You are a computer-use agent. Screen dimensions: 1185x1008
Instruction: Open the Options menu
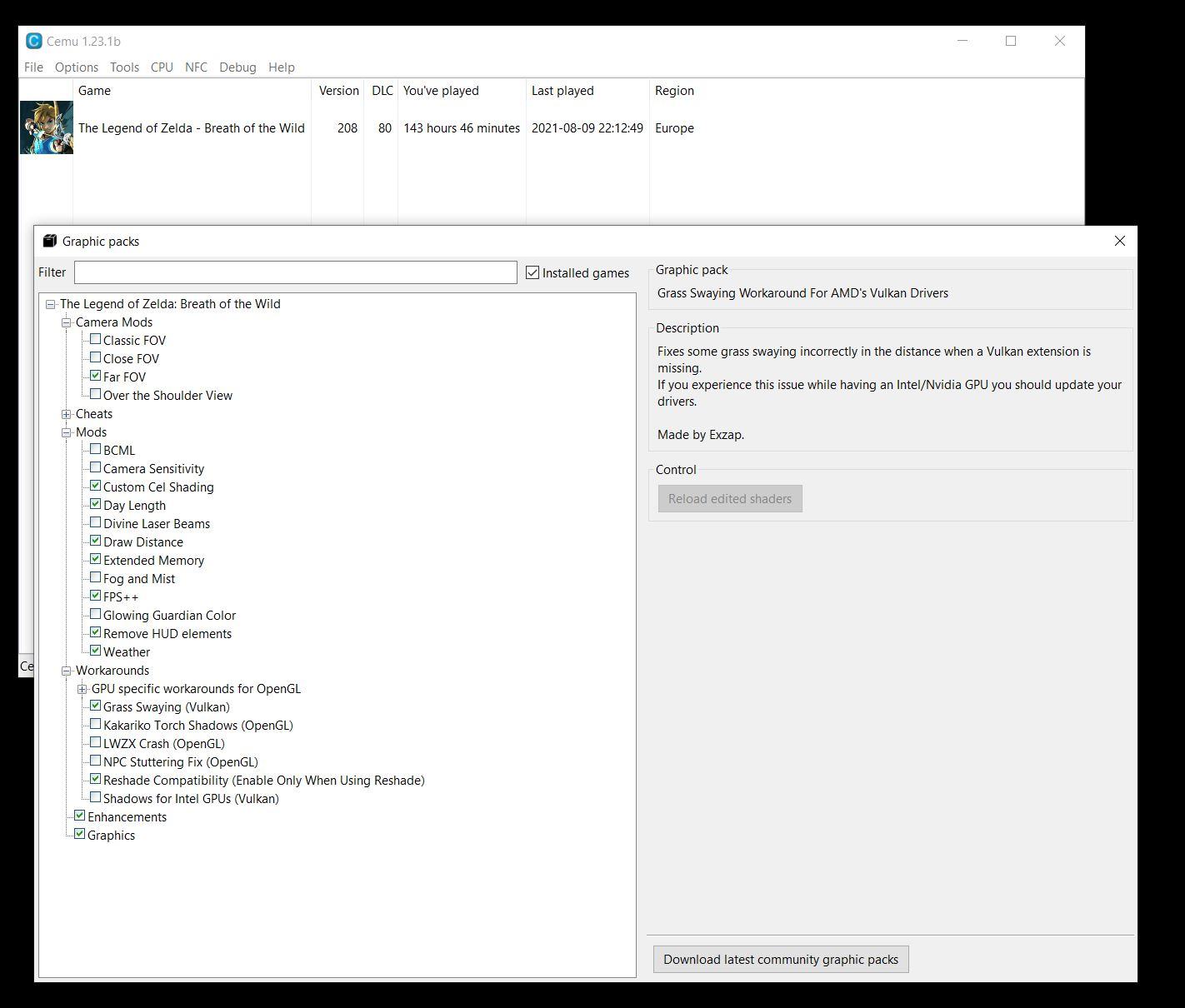[x=77, y=67]
